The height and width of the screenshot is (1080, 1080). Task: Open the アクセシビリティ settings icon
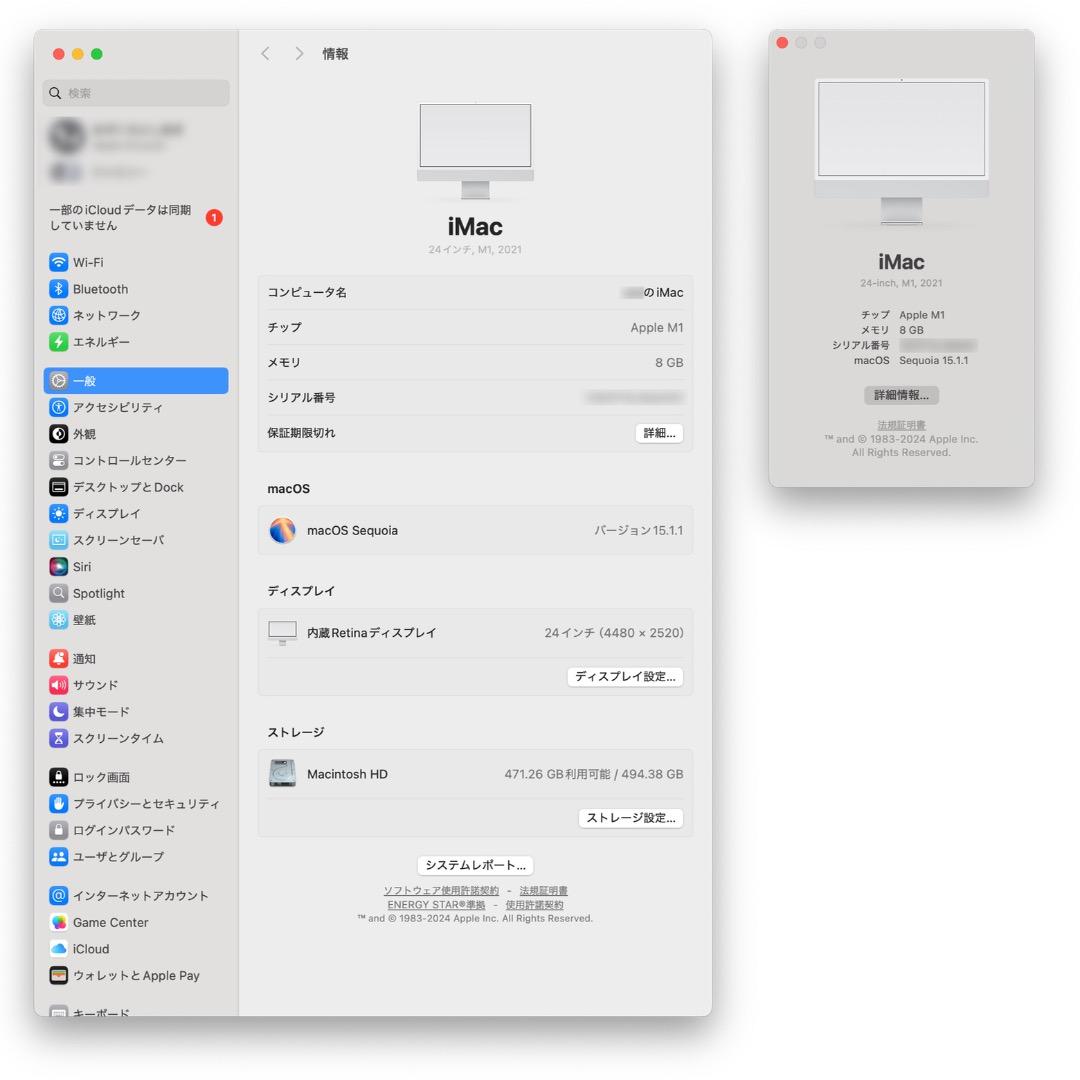pyautogui.click(x=57, y=407)
